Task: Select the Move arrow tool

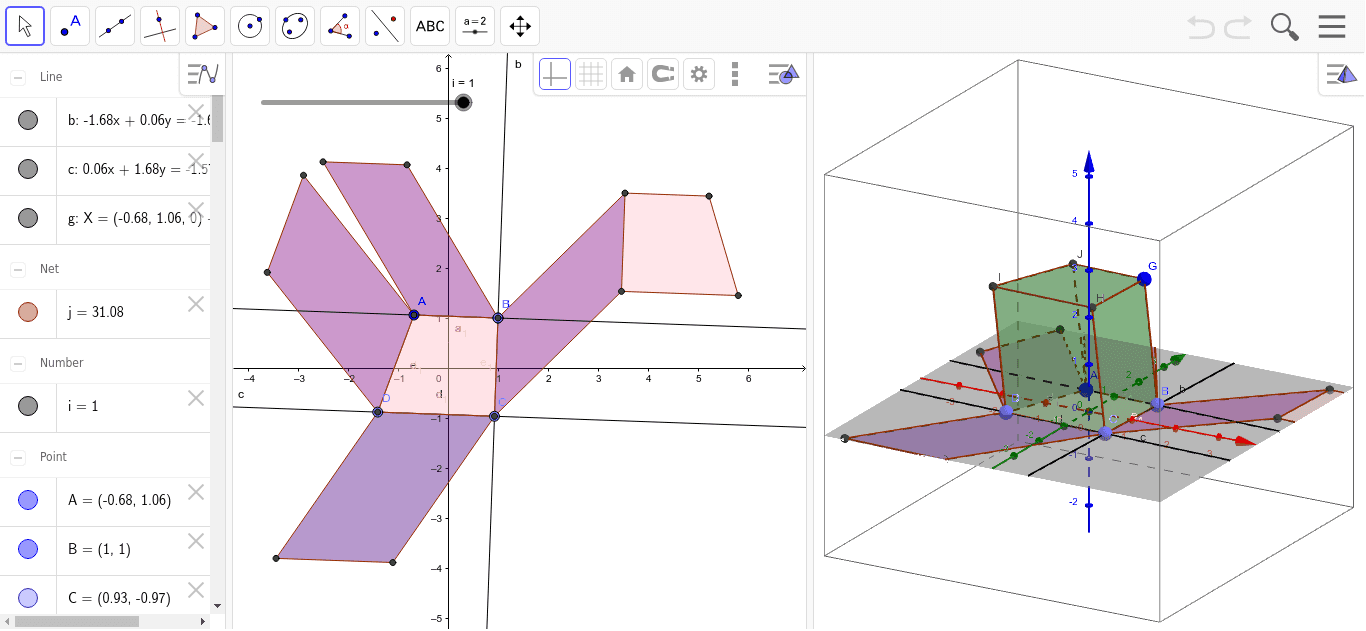Action: [x=25, y=25]
